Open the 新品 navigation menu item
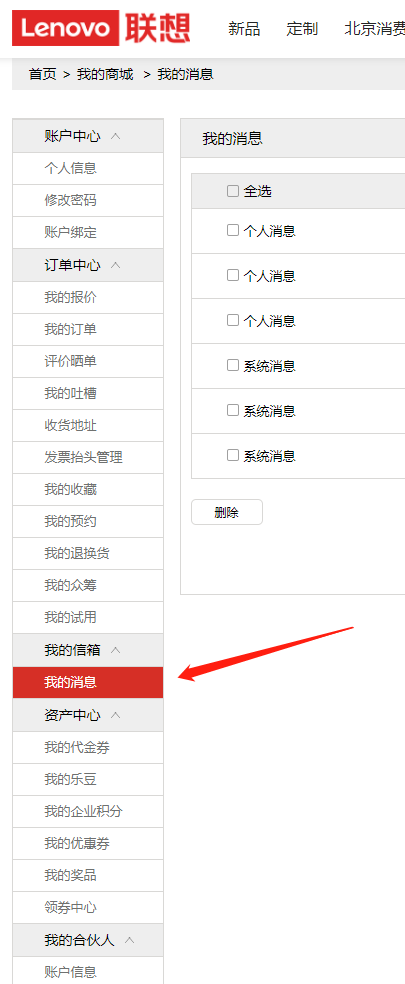The image size is (405, 984). 244,29
